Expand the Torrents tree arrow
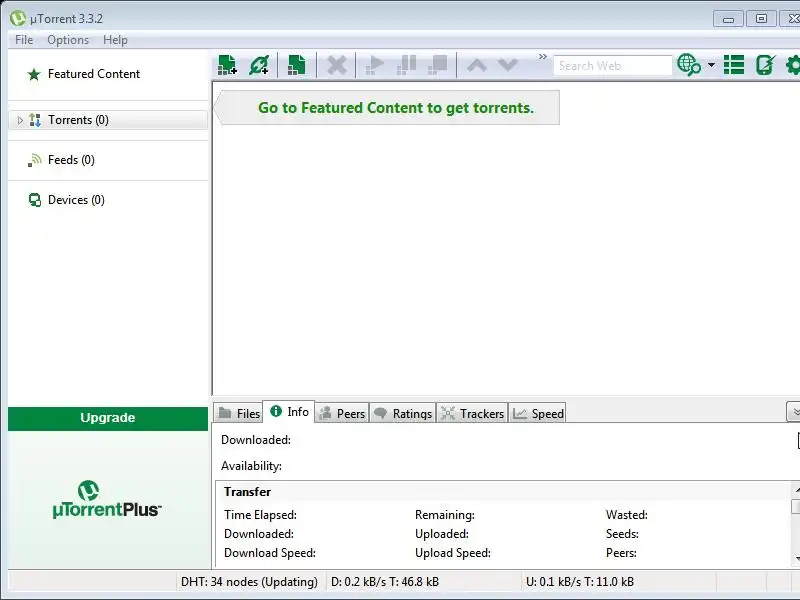This screenshot has width=800, height=600. pos(20,120)
